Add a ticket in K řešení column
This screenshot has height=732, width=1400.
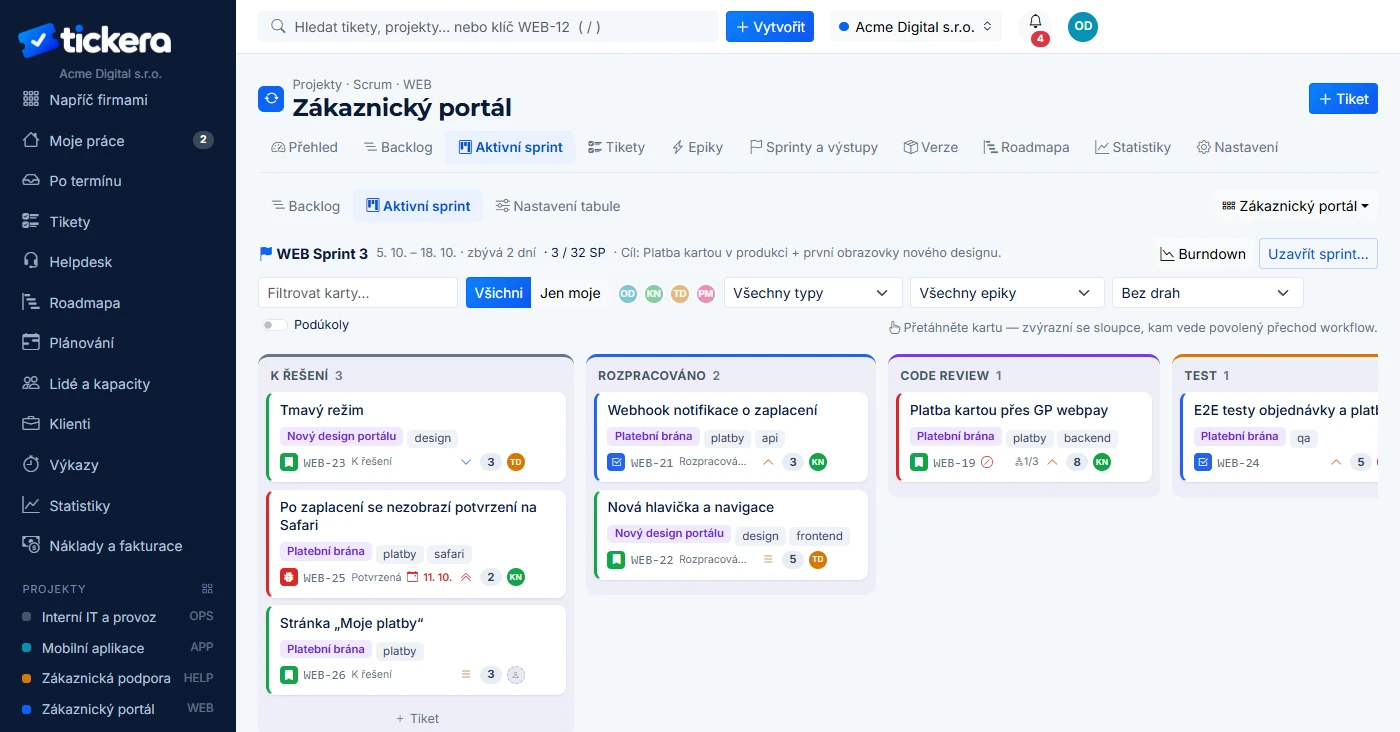(x=416, y=718)
